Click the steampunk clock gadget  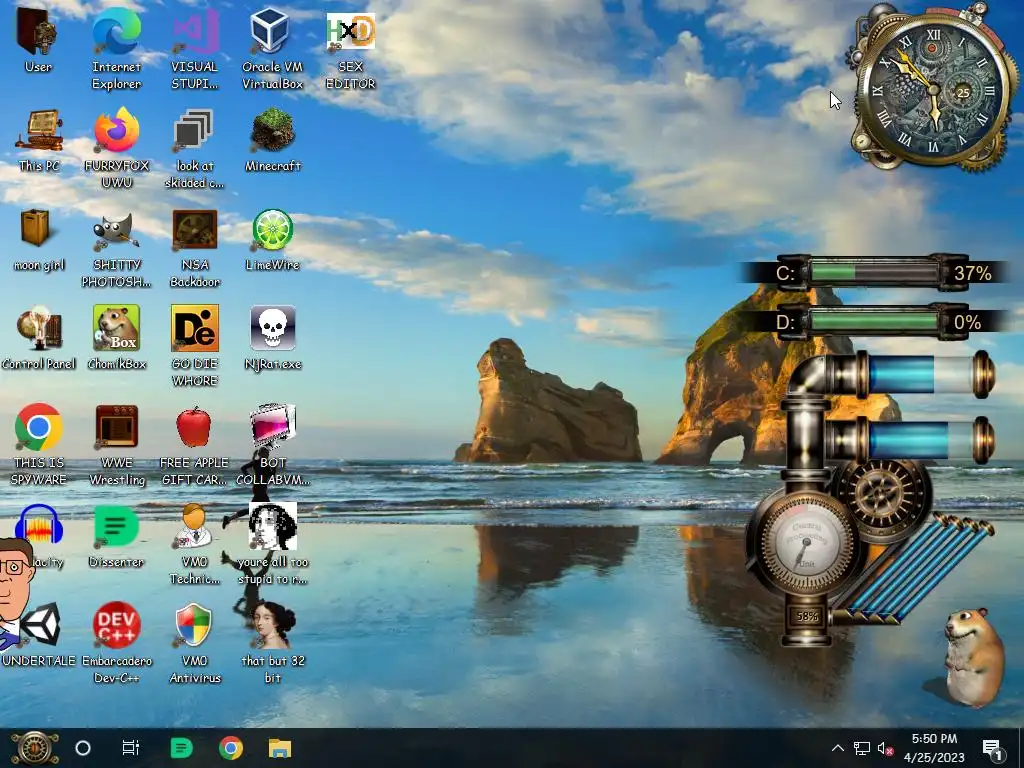[932, 90]
